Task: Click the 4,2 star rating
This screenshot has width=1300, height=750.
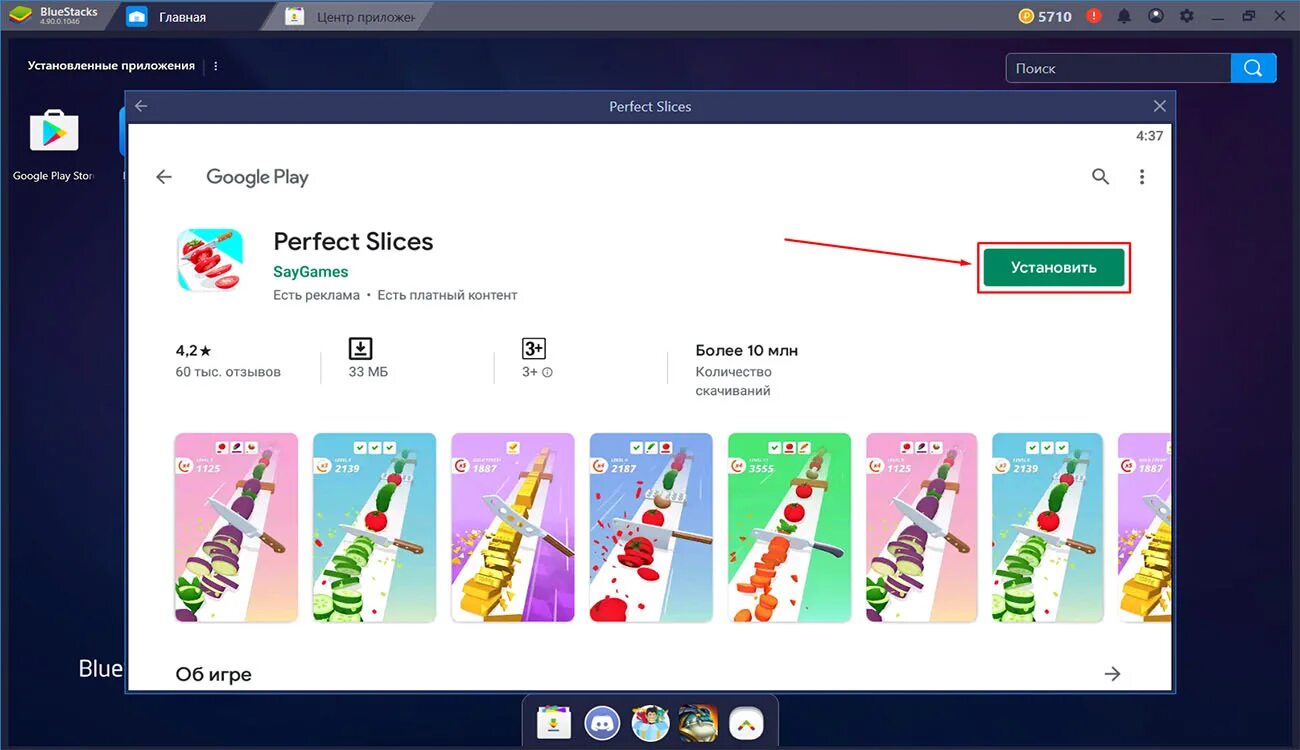Action: pyautogui.click(x=194, y=350)
